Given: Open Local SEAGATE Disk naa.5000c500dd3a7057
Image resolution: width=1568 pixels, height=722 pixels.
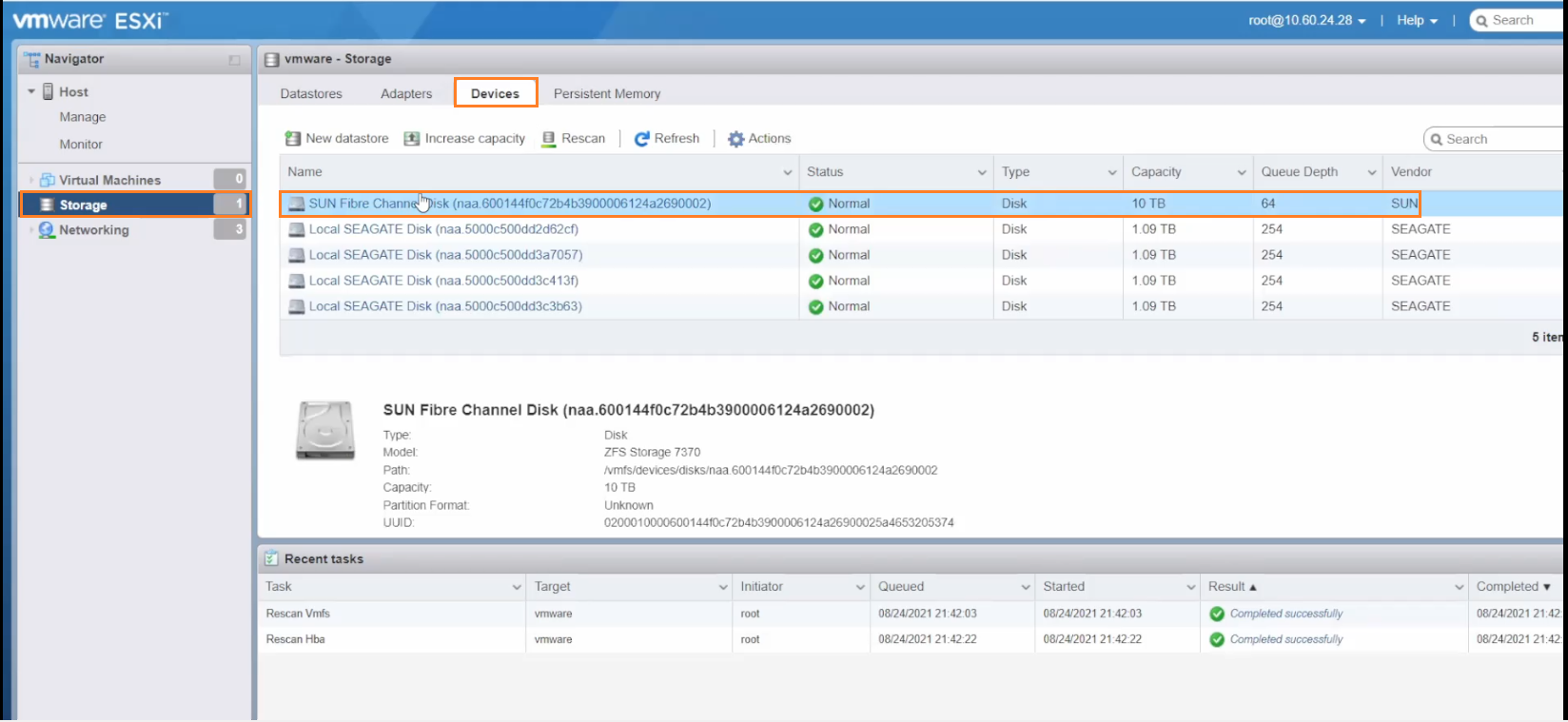Looking at the screenshot, I should (x=445, y=255).
